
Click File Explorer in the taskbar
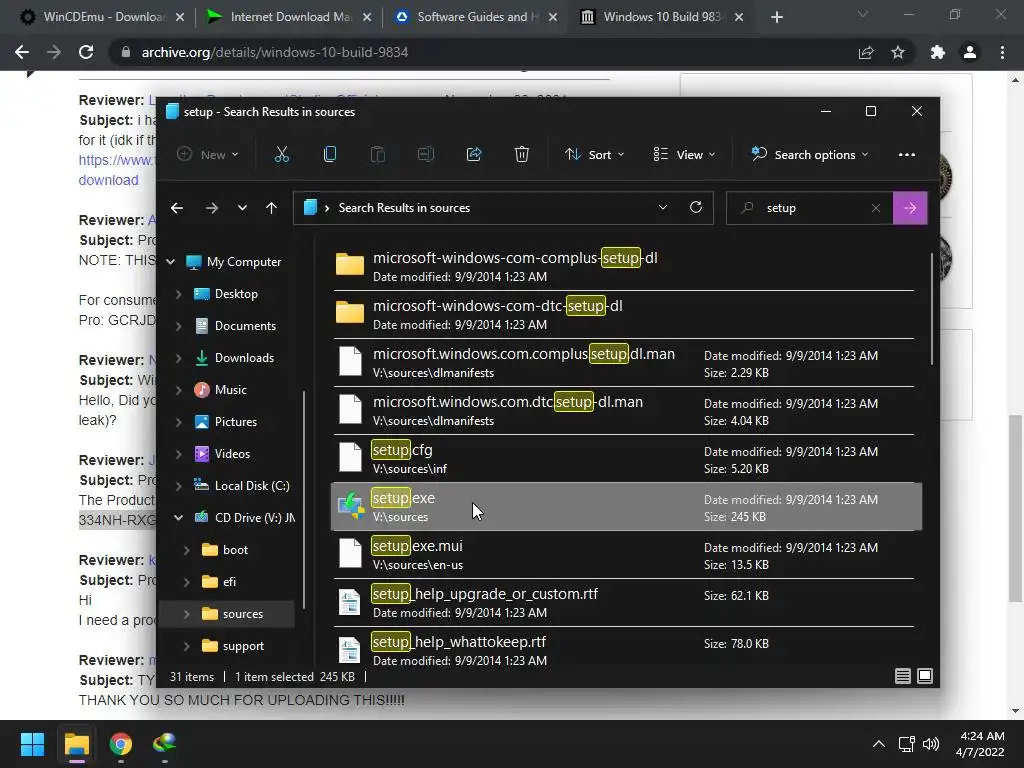point(76,744)
